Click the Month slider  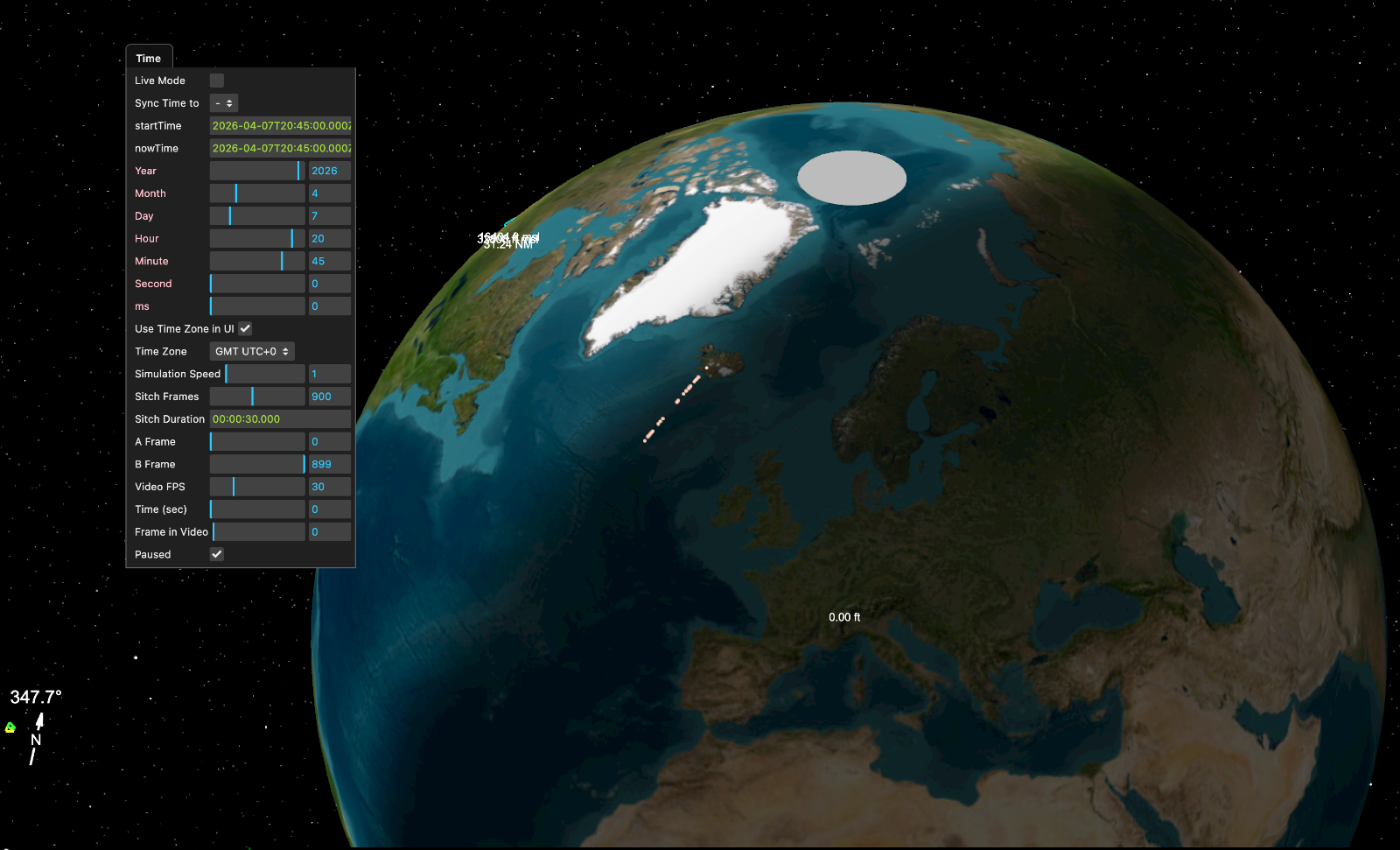pyautogui.click(x=256, y=193)
